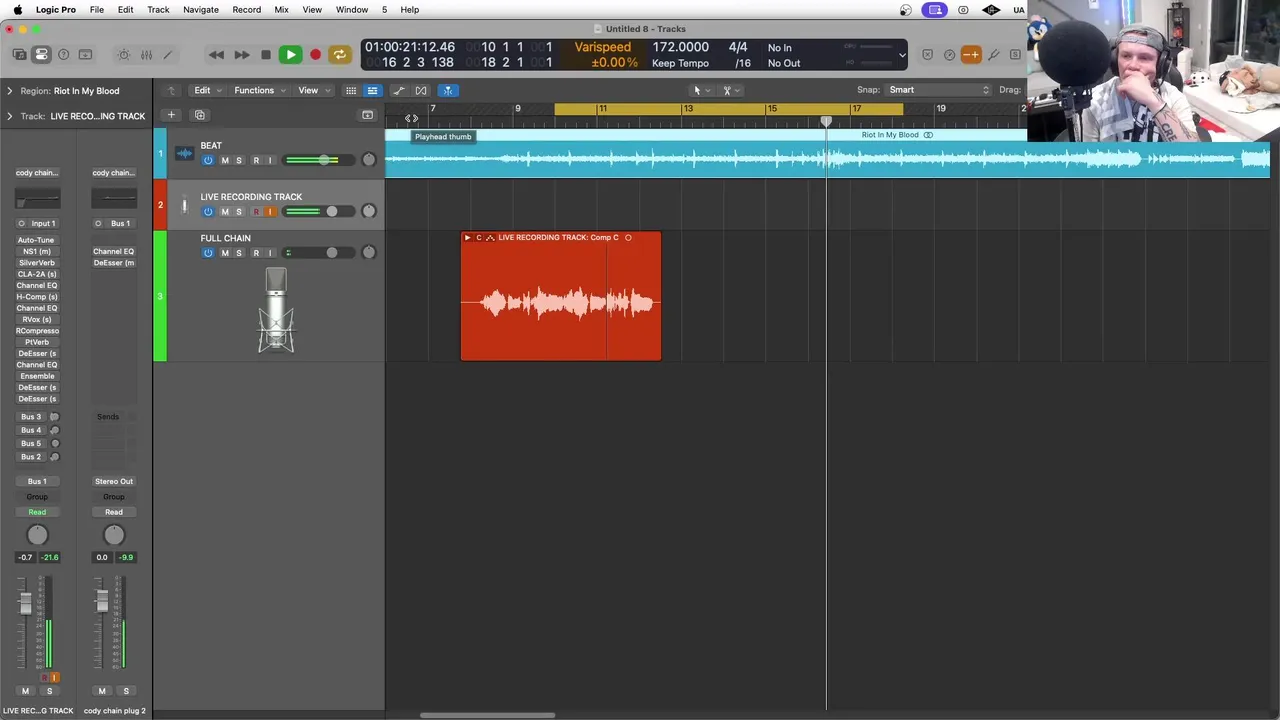Click the grid view icon
This screenshot has width=1280, height=720.
351,90
